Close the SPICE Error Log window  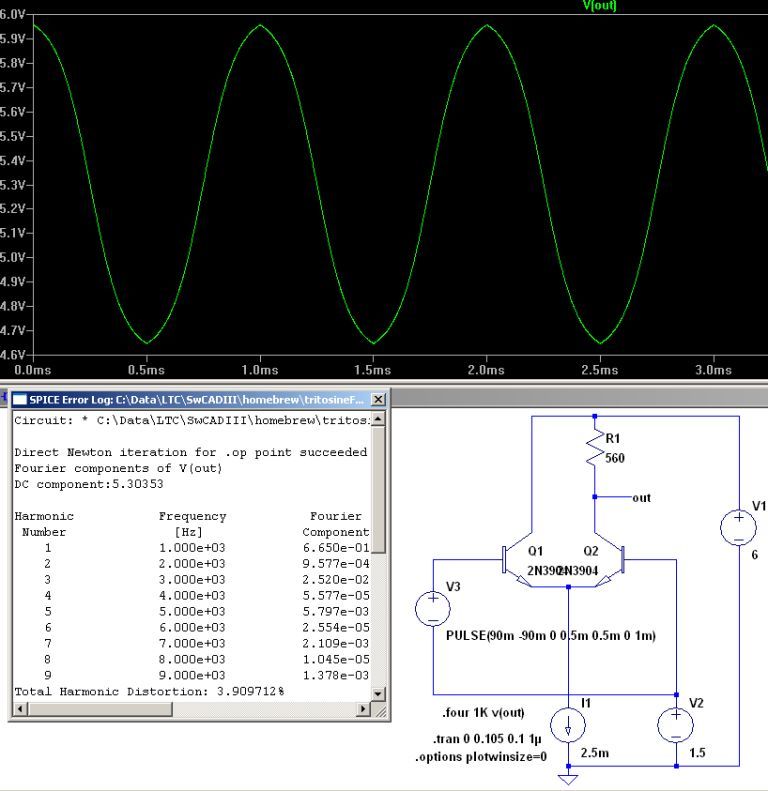(x=377, y=400)
